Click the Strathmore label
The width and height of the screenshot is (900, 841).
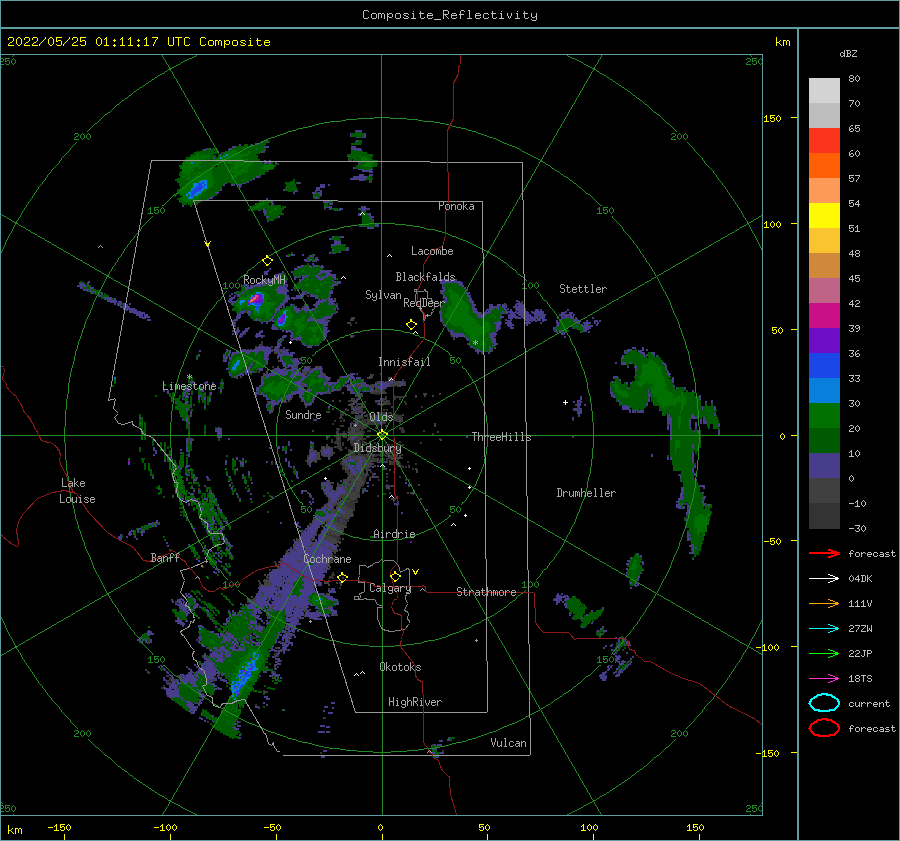(x=486, y=592)
